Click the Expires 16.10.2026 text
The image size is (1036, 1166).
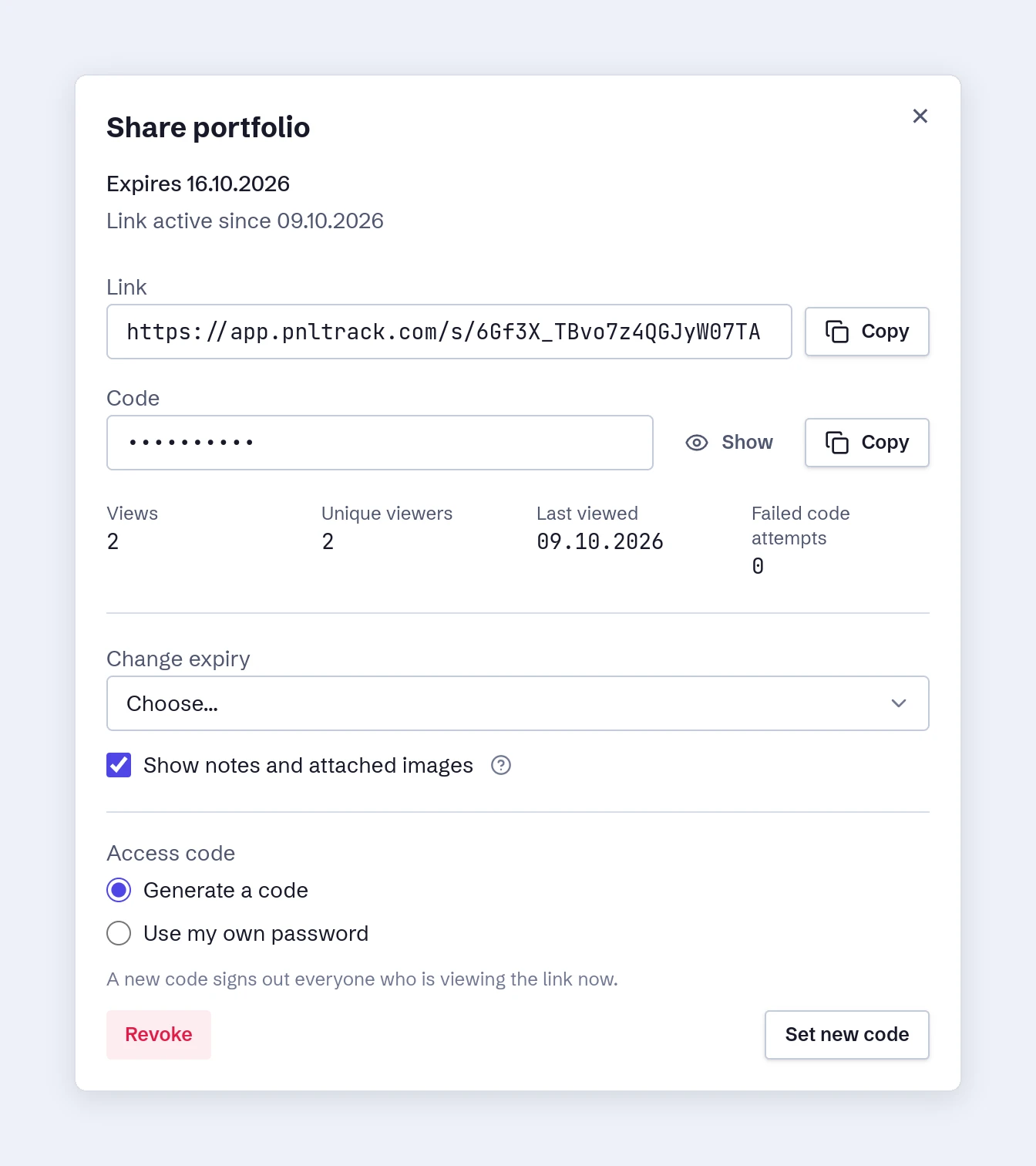point(198,184)
